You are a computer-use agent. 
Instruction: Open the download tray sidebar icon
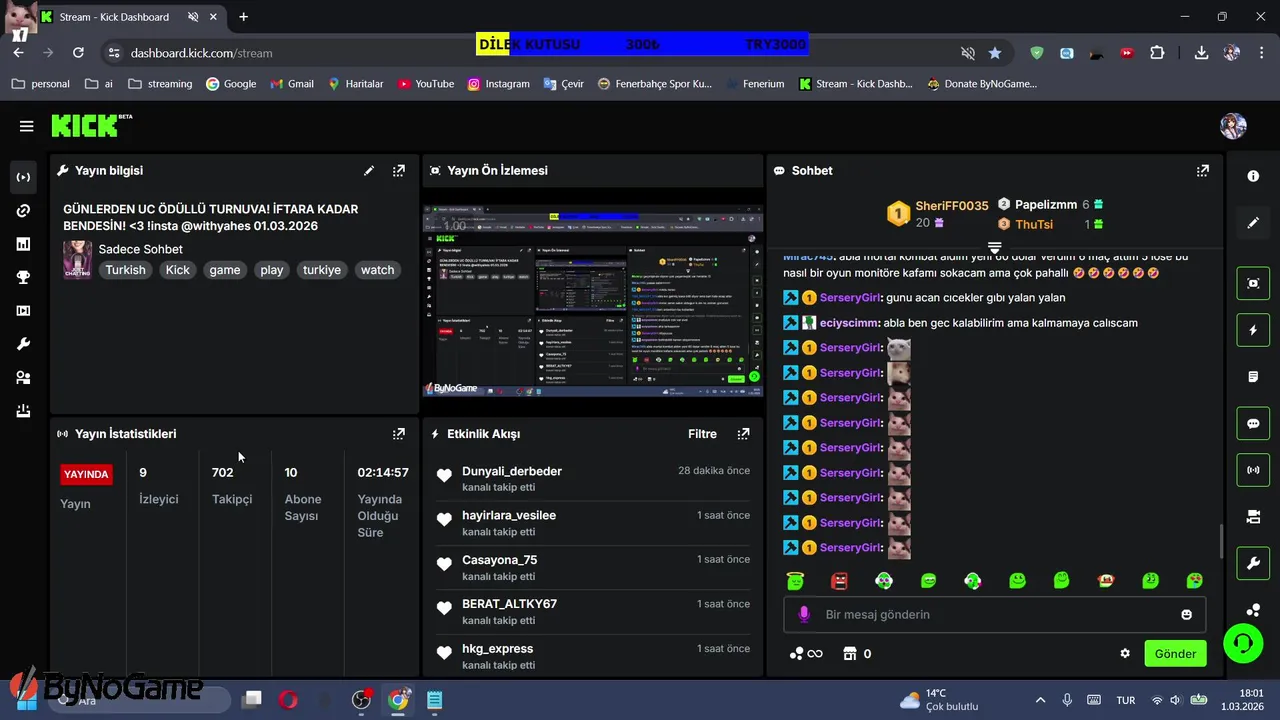pyautogui.click(x=23, y=411)
